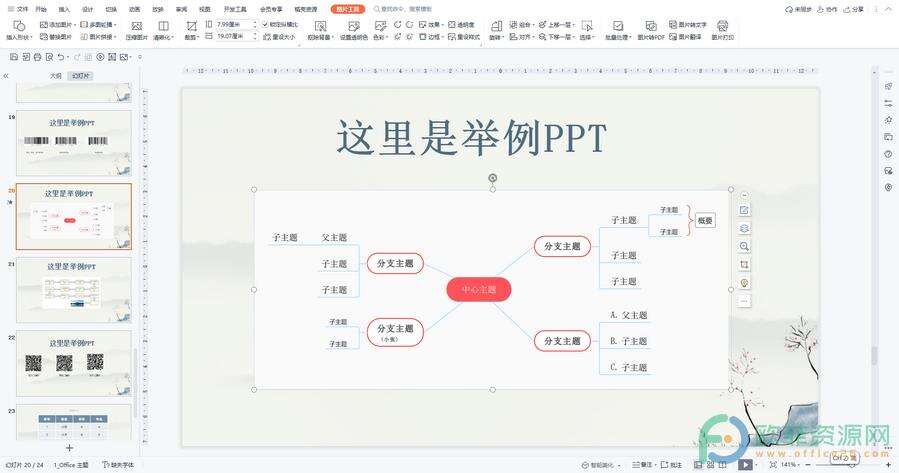Click 设置透明色 set transparent color

pyautogui.click(x=354, y=30)
